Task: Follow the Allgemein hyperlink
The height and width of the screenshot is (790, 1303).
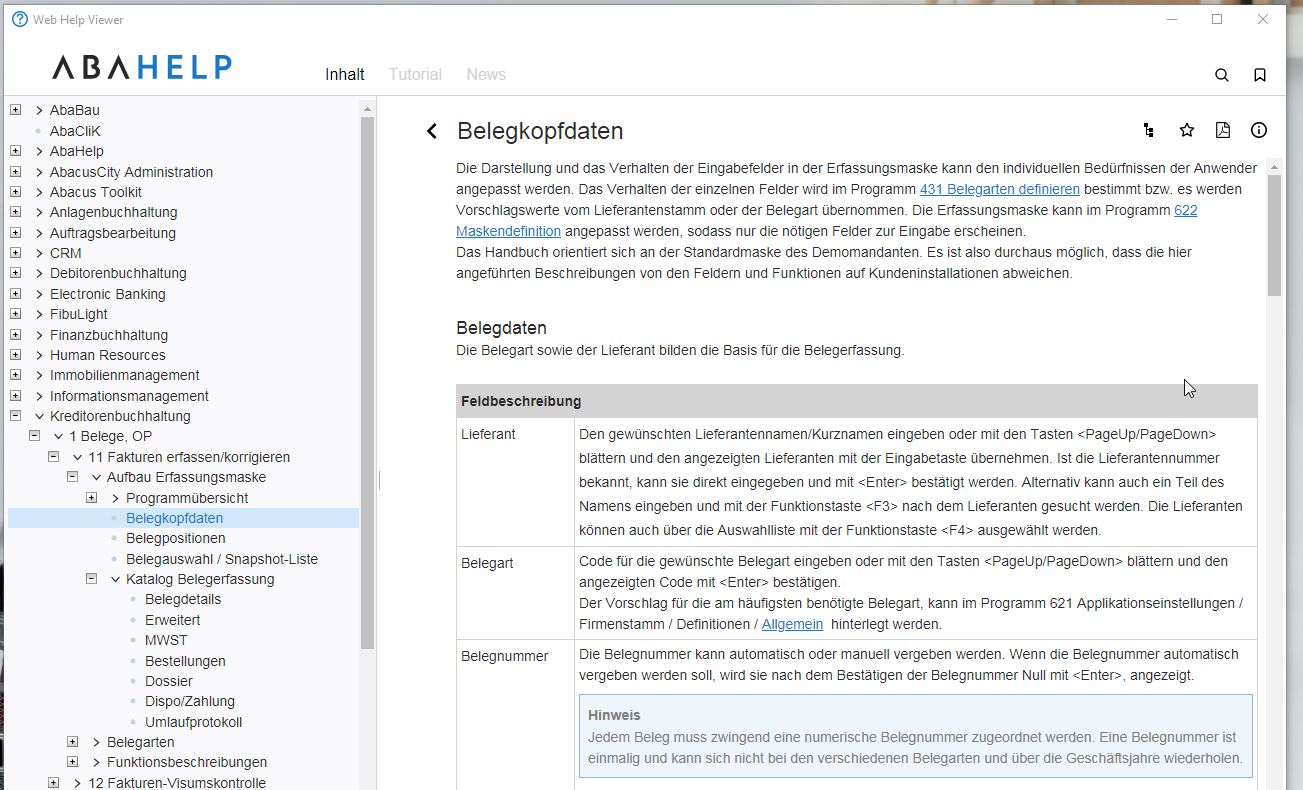Action: [x=792, y=624]
